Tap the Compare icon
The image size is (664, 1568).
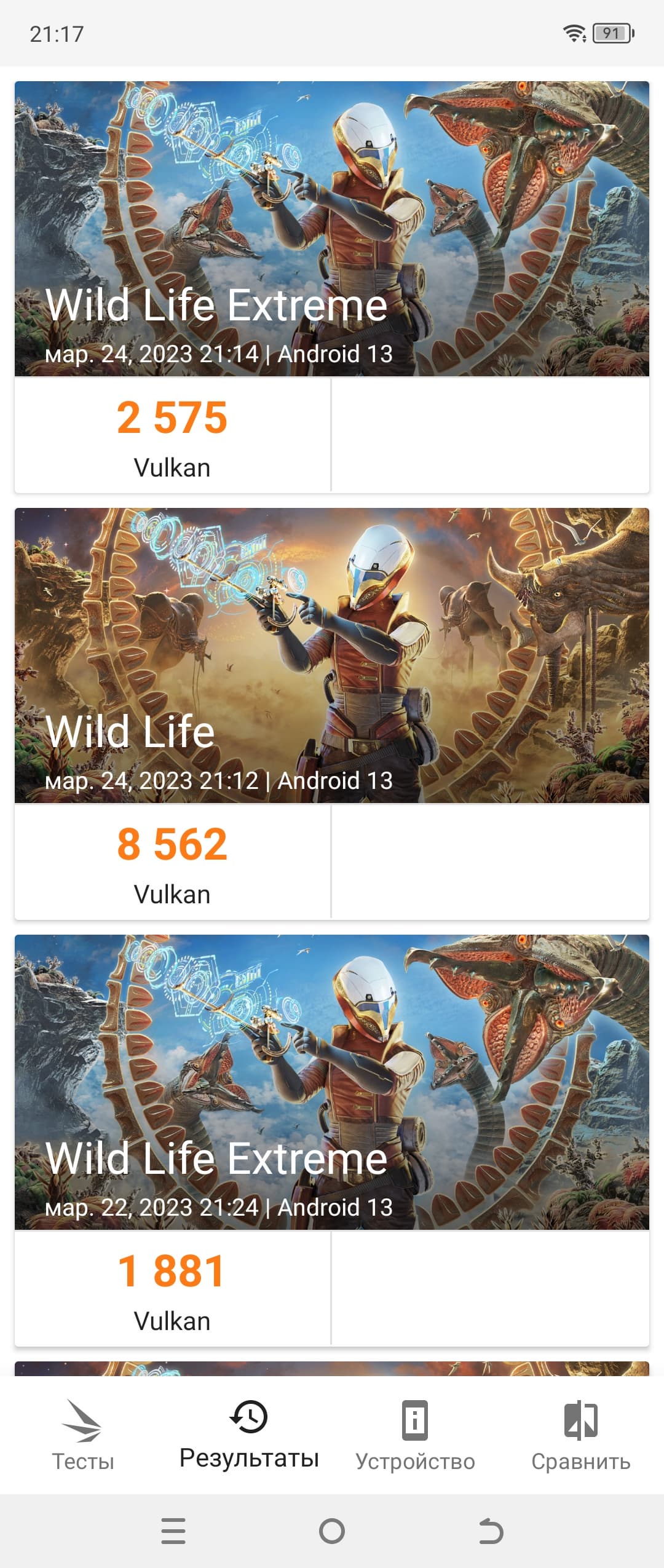click(581, 1420)
